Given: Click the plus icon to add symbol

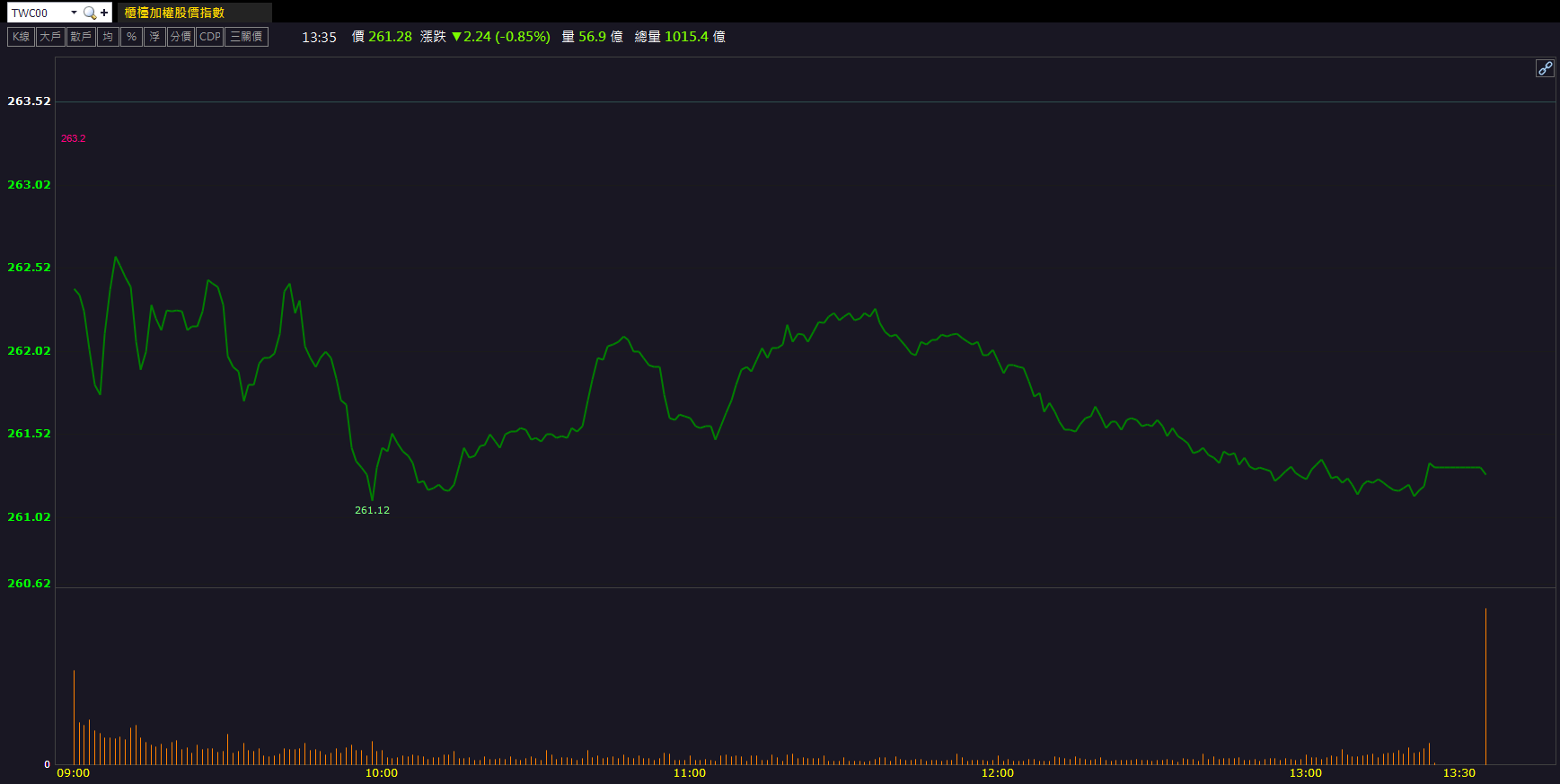Looking at the screenshot, I should pyautogui.click(x=104, y=13).
